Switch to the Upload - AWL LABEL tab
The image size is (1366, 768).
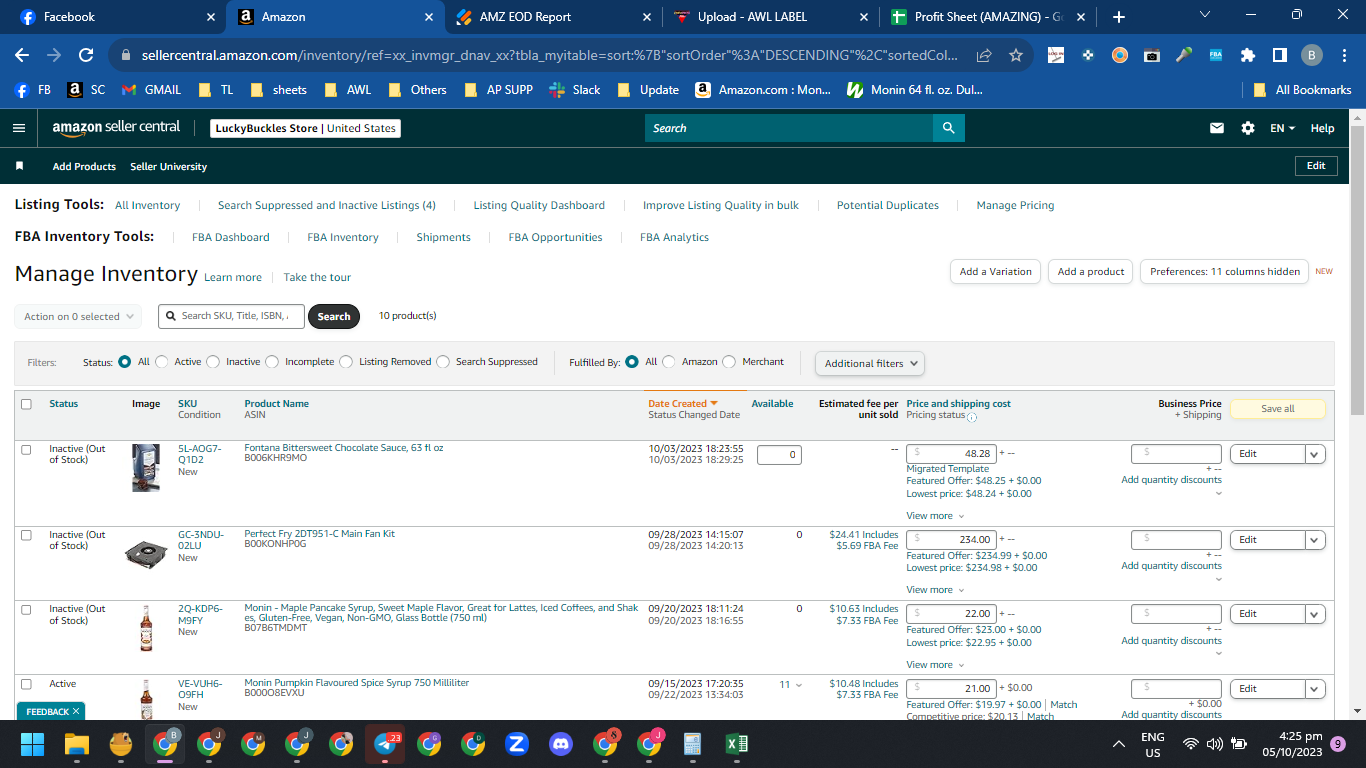pos(769,17)
